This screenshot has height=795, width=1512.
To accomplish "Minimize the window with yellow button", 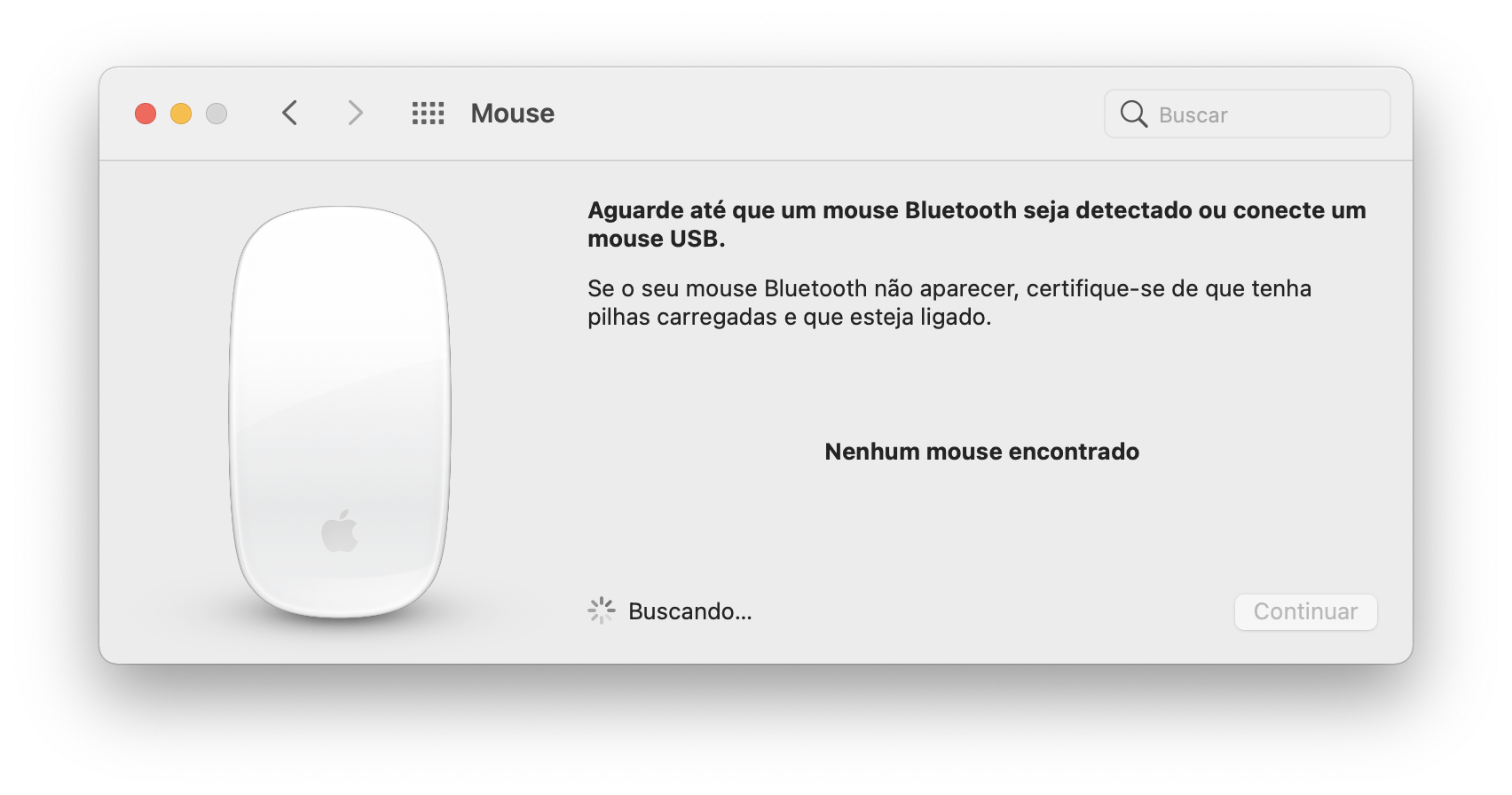I will (x=181, y=114).
